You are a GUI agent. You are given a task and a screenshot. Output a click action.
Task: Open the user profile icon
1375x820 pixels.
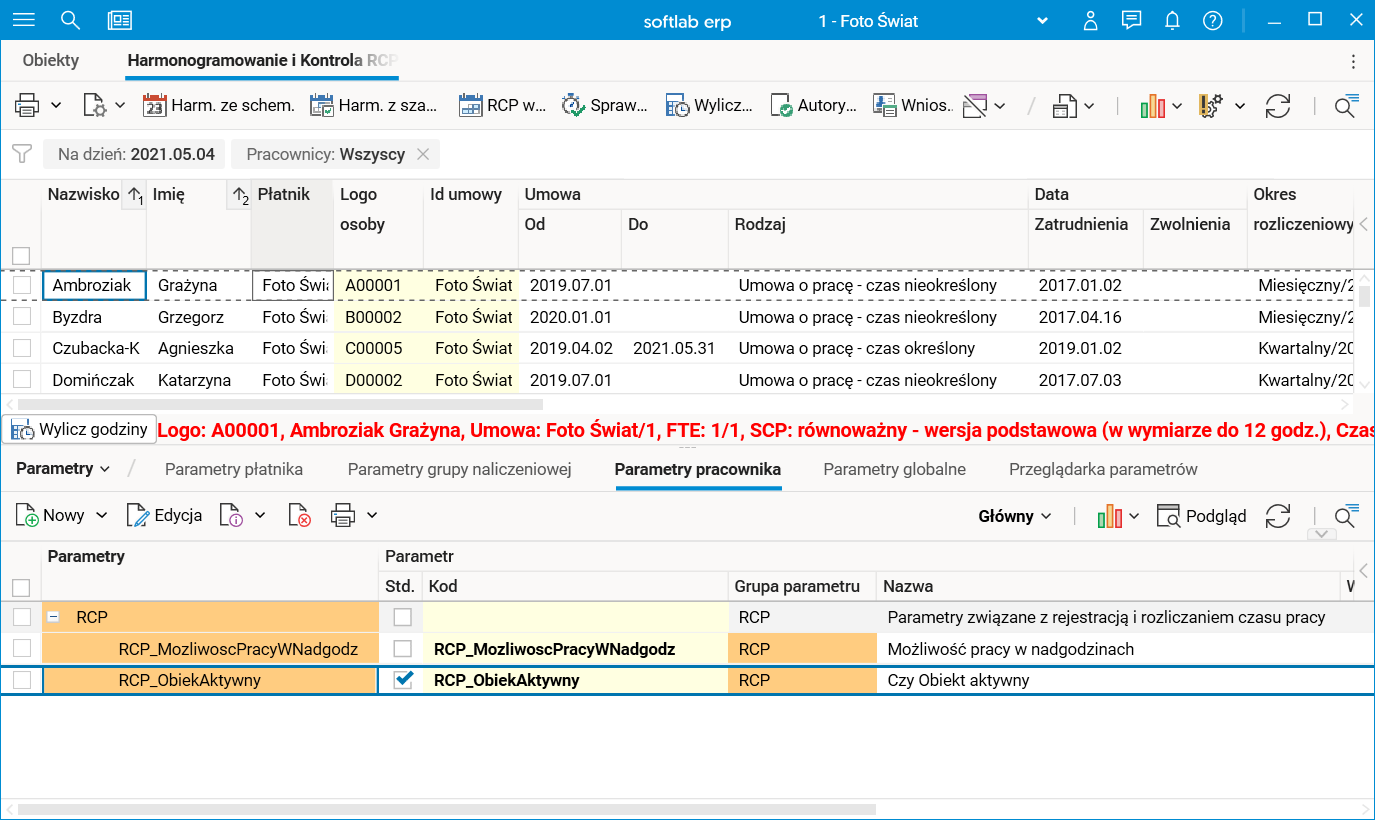click(x=1091, y=20)
